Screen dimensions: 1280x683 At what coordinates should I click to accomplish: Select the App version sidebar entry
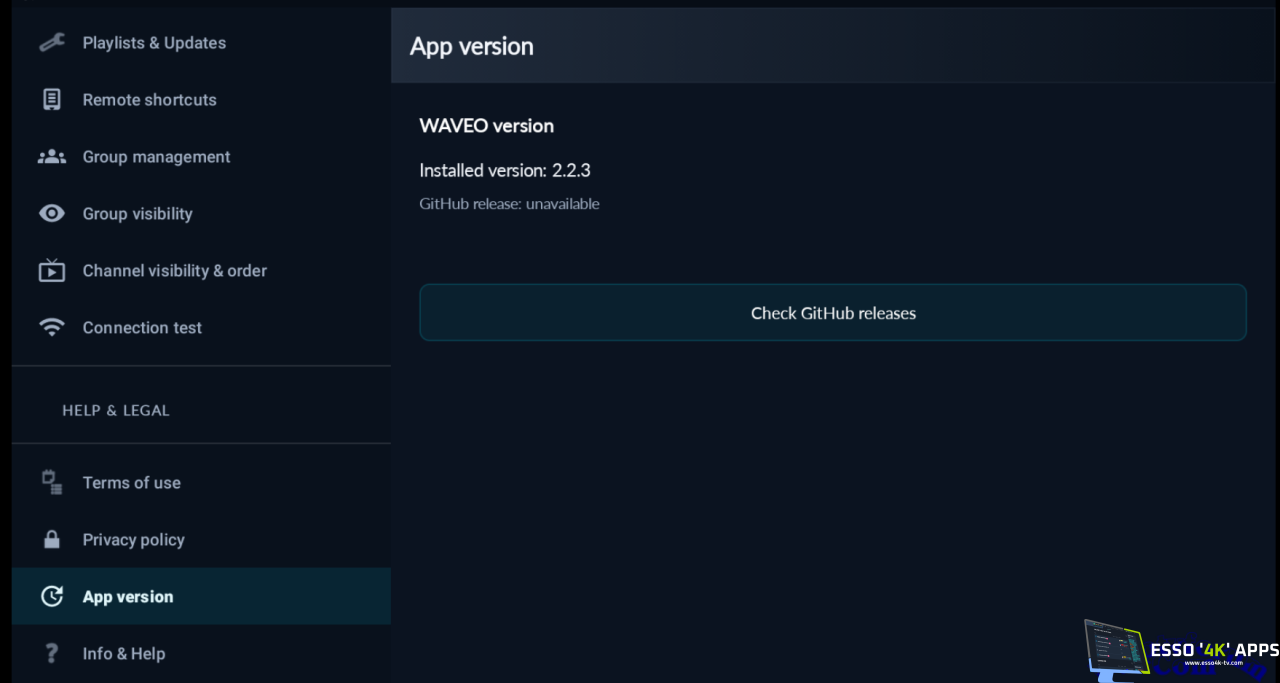coord(201,597)
